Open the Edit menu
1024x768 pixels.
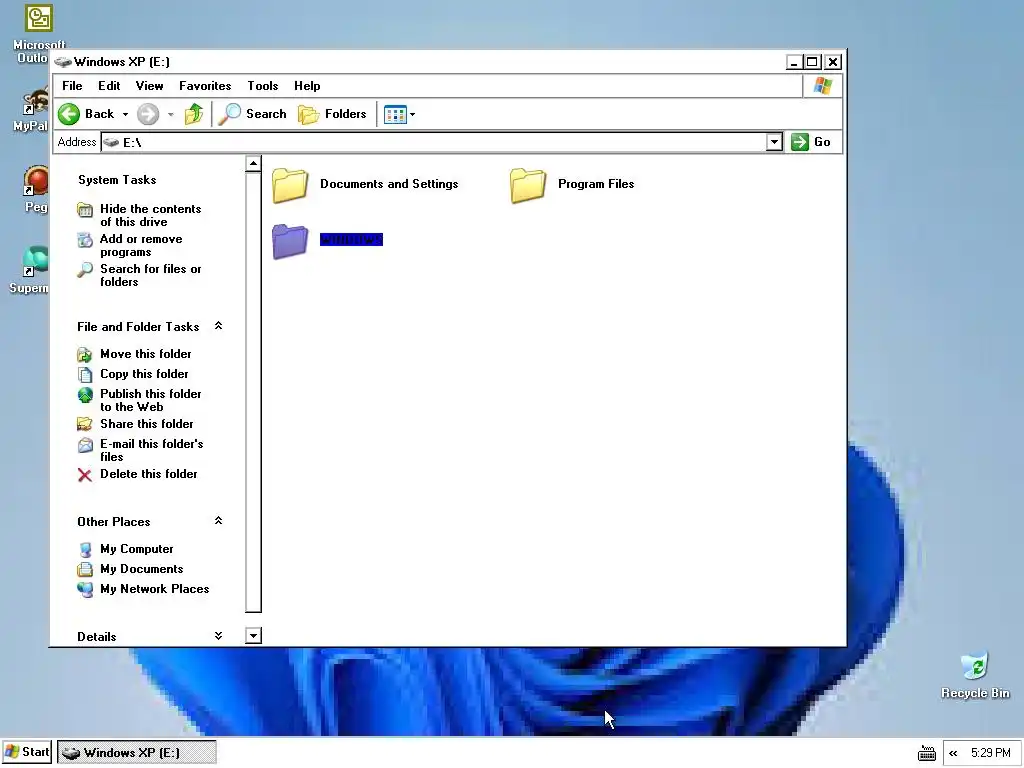tap(109, 86)
